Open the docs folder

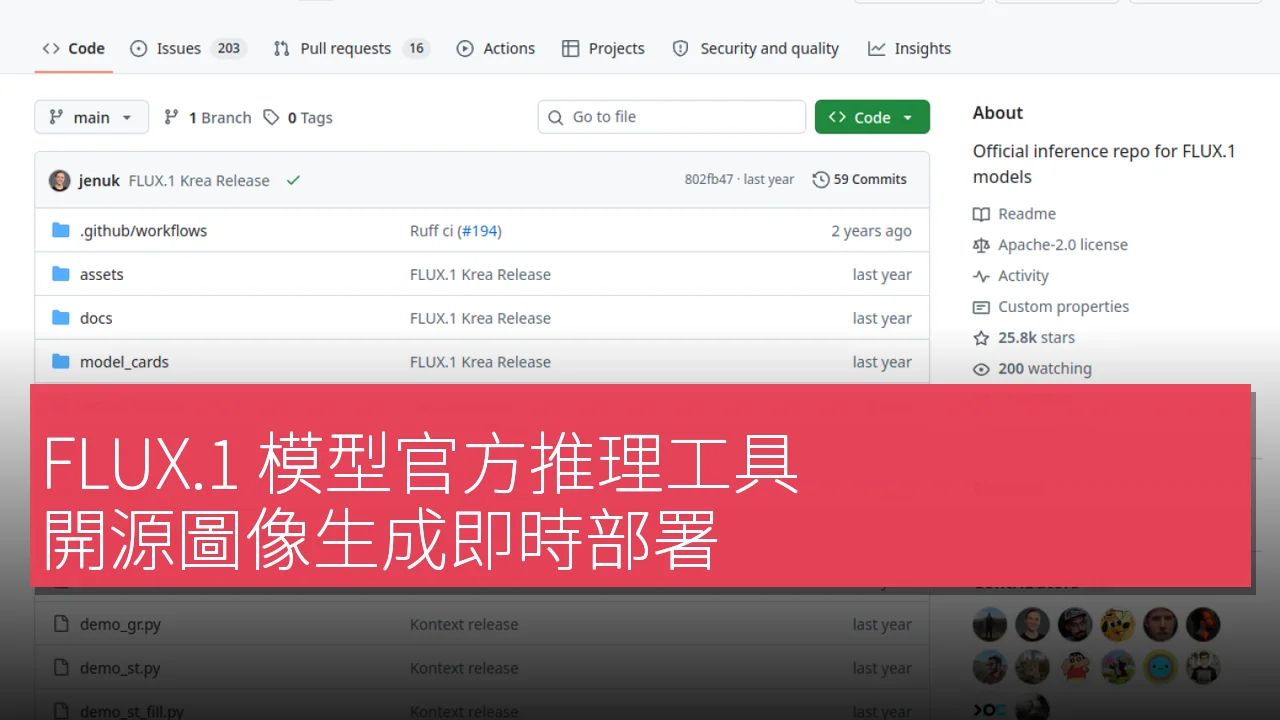click(96, 318)
